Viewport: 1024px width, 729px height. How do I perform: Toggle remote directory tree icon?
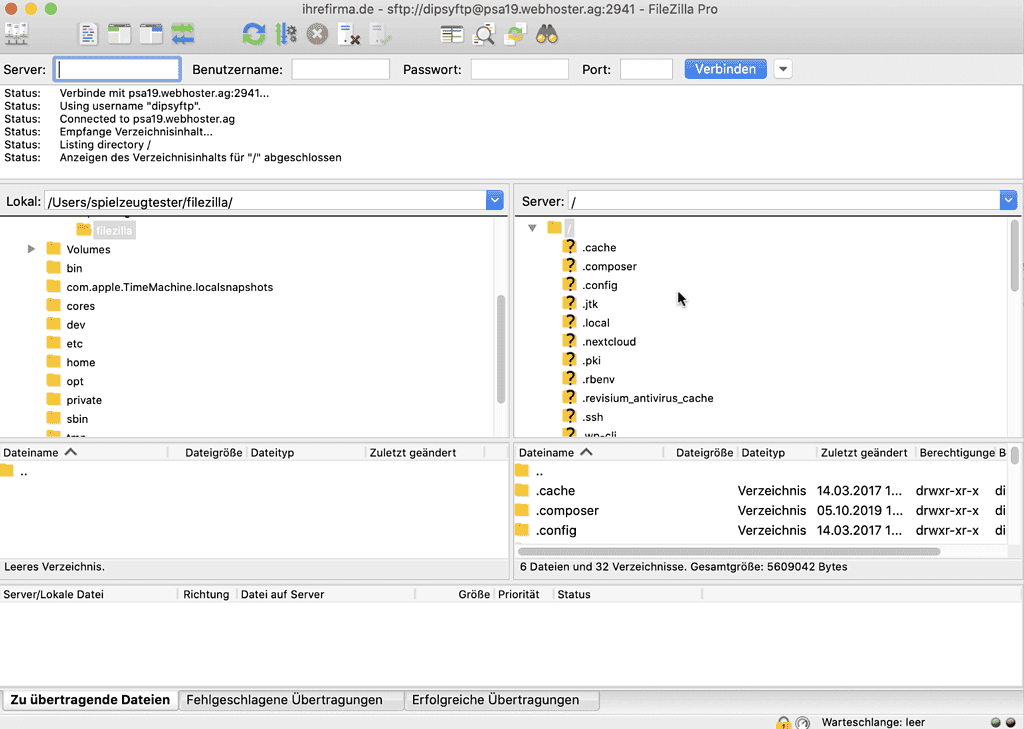151,34
